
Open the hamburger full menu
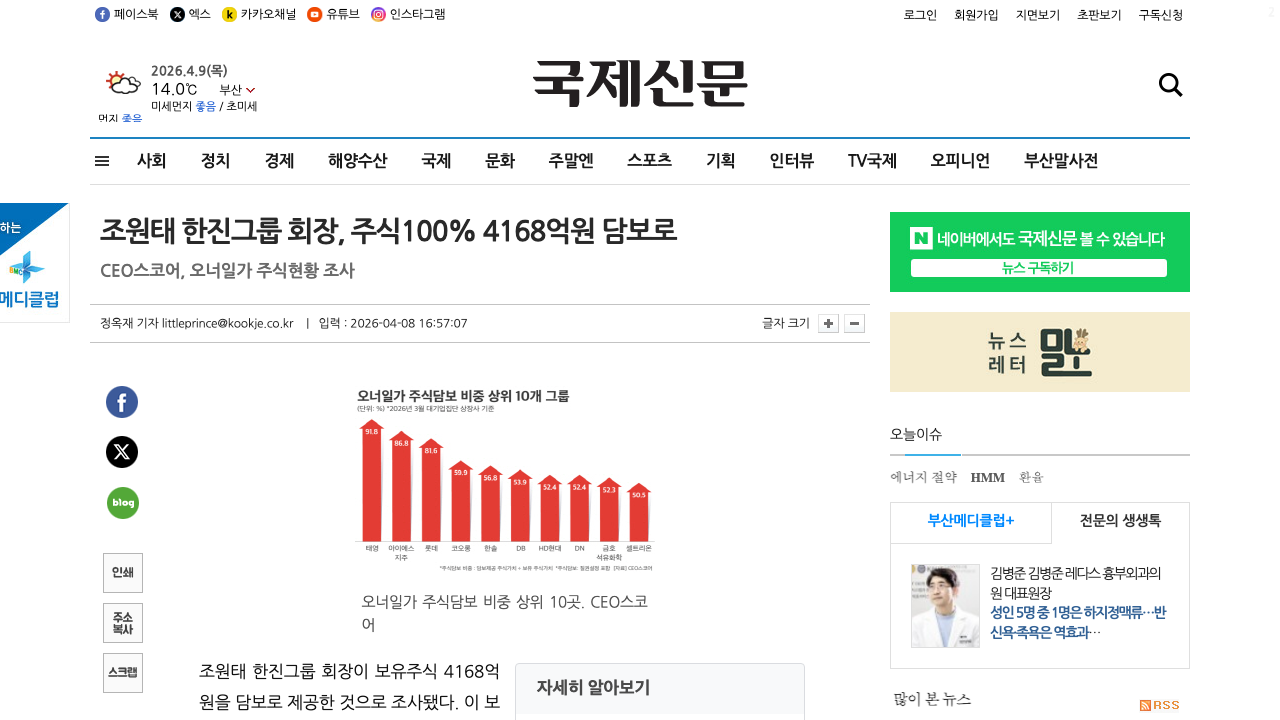[102, 161]
